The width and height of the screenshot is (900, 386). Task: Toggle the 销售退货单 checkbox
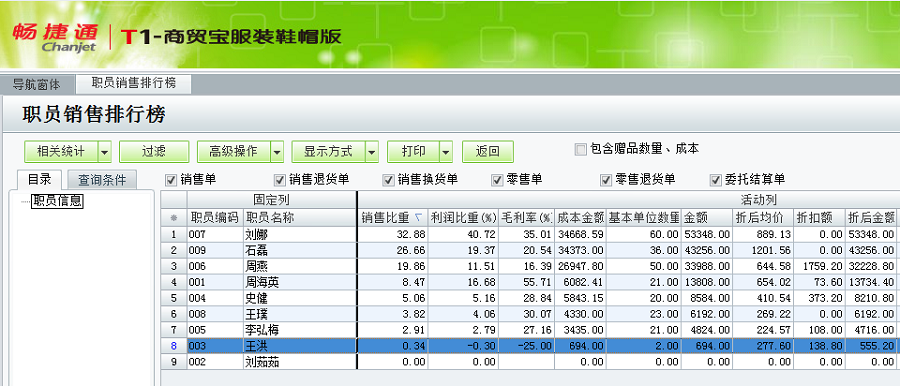click(280, 180)
